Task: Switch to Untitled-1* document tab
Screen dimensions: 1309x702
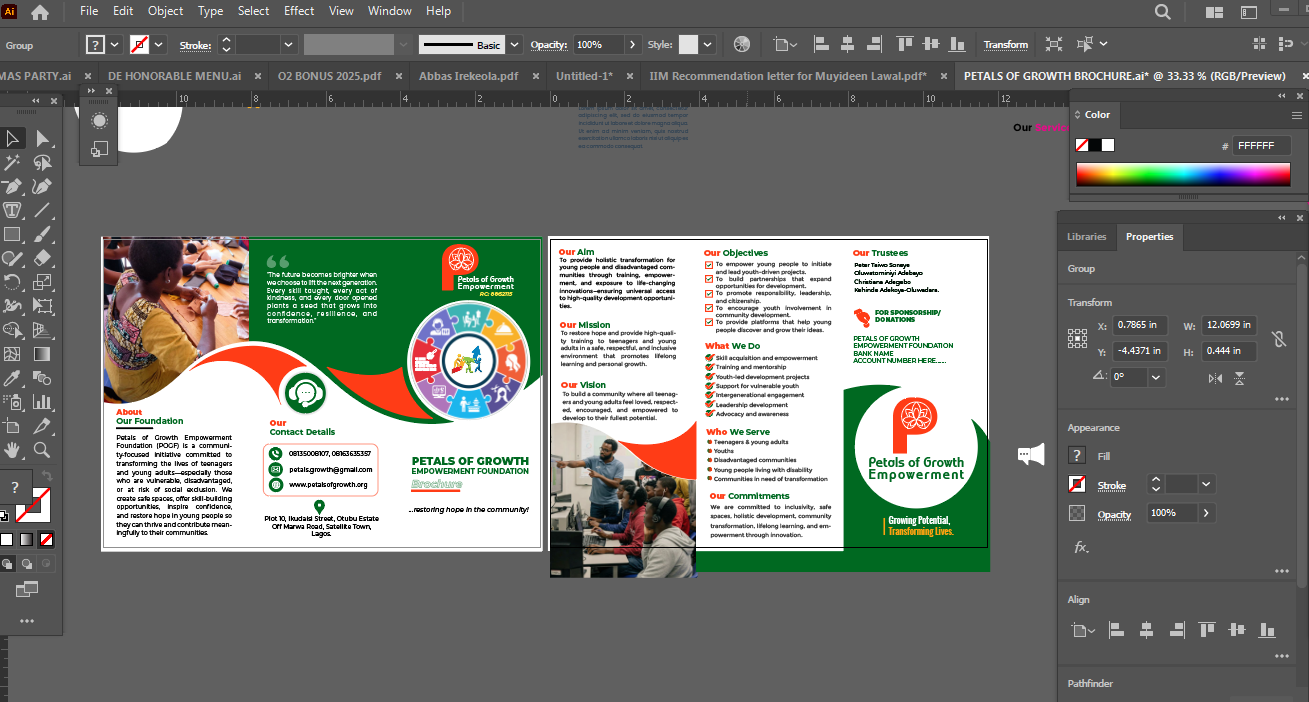Action: [584, 76]
